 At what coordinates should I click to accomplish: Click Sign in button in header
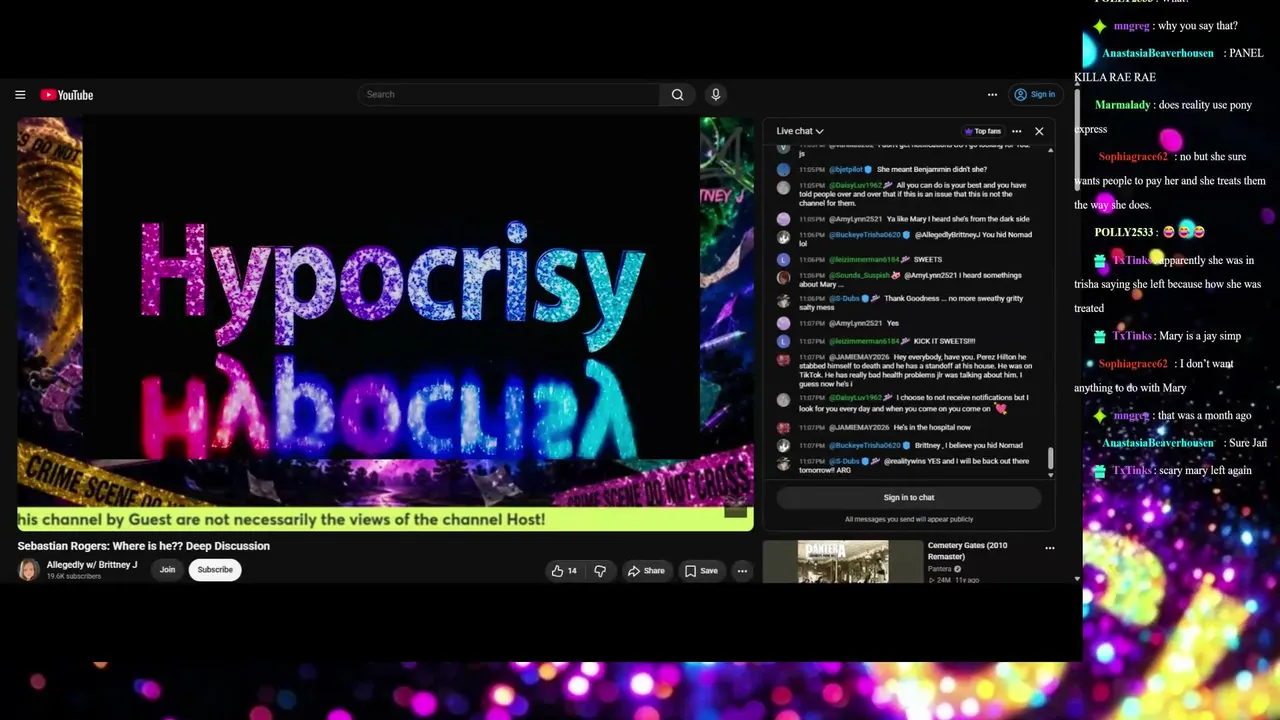pyautogui.click(x=1035, y=95)
